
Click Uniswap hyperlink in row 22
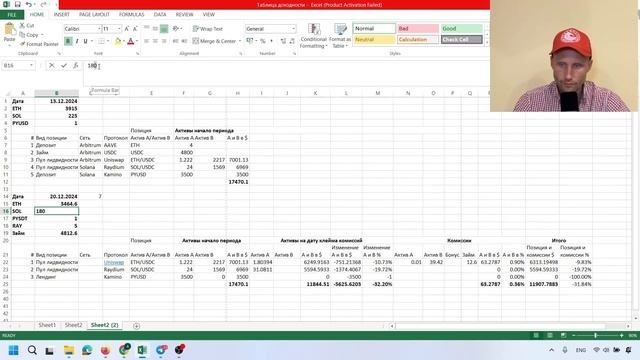pyautogui.click(x=113, y=262)
